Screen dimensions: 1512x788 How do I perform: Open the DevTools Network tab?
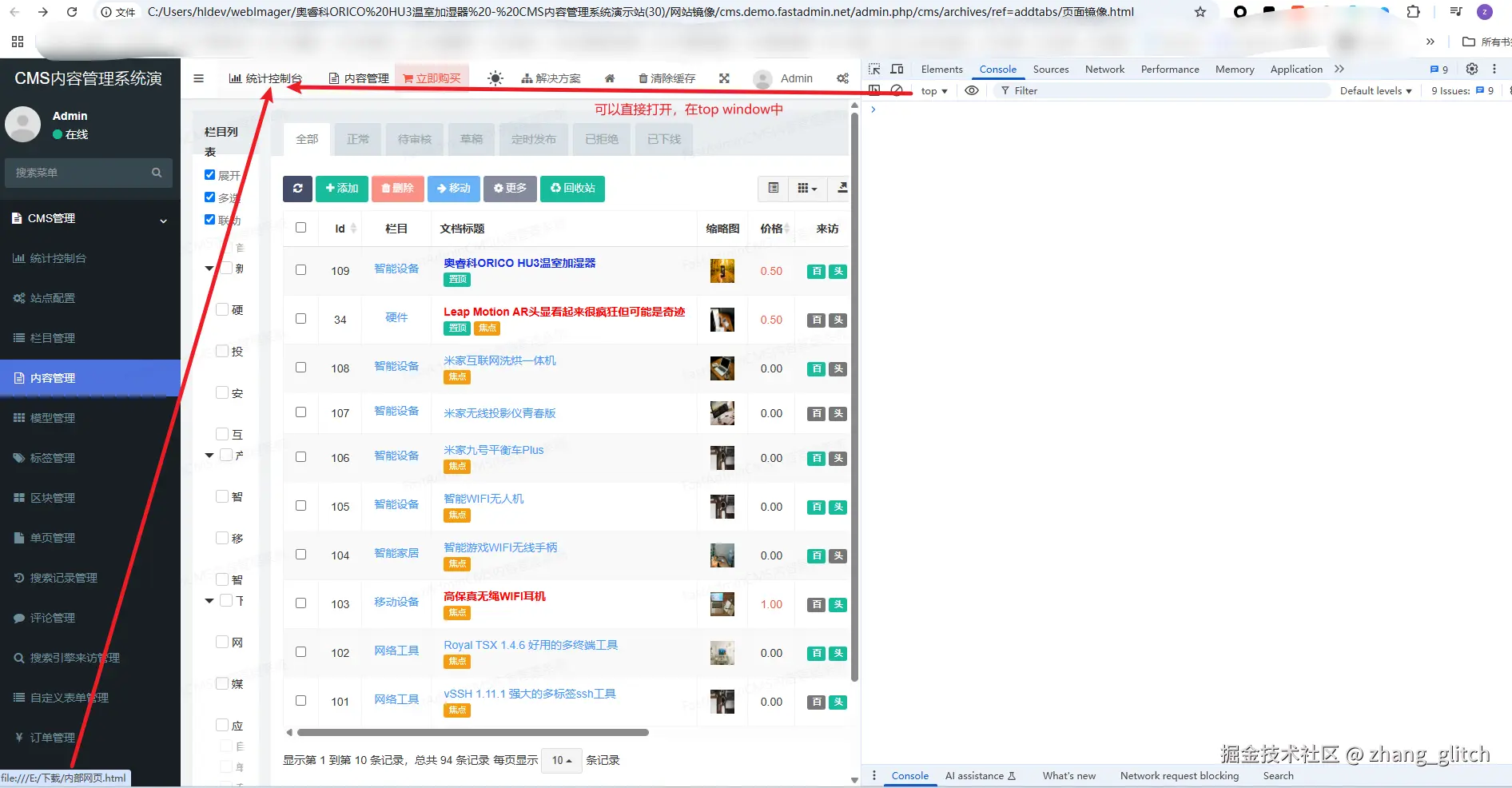[x=1104, y=70]
